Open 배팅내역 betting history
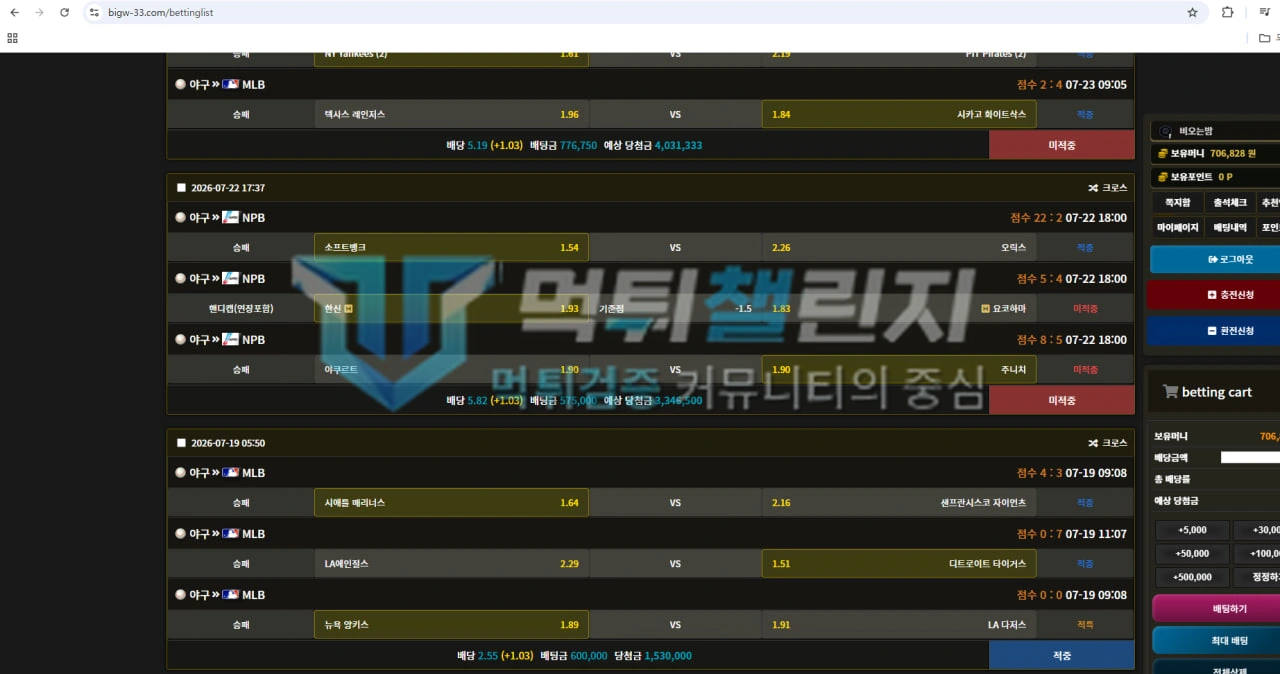Viewport: 1280px width, 674px height. 1231,228
